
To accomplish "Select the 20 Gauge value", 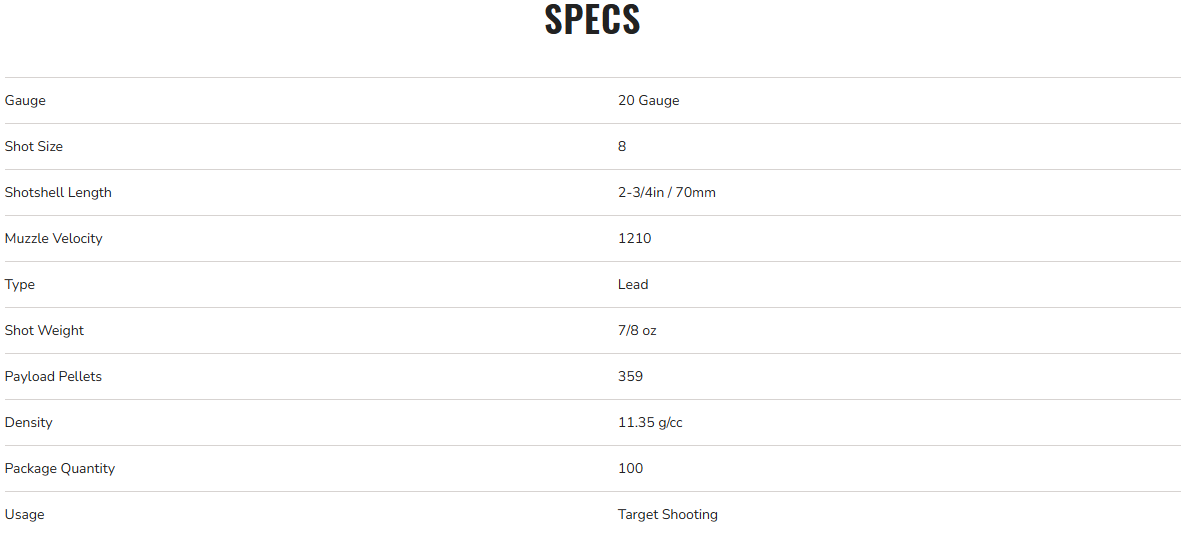I will coord(648,100).
